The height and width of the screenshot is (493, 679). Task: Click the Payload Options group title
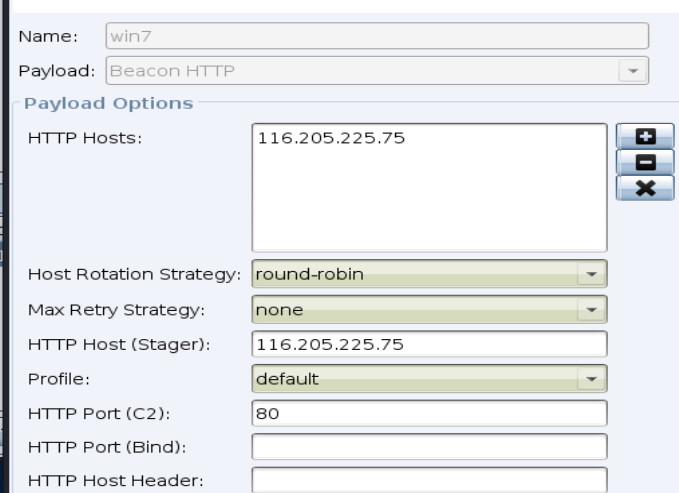click(x=108, y=104)
